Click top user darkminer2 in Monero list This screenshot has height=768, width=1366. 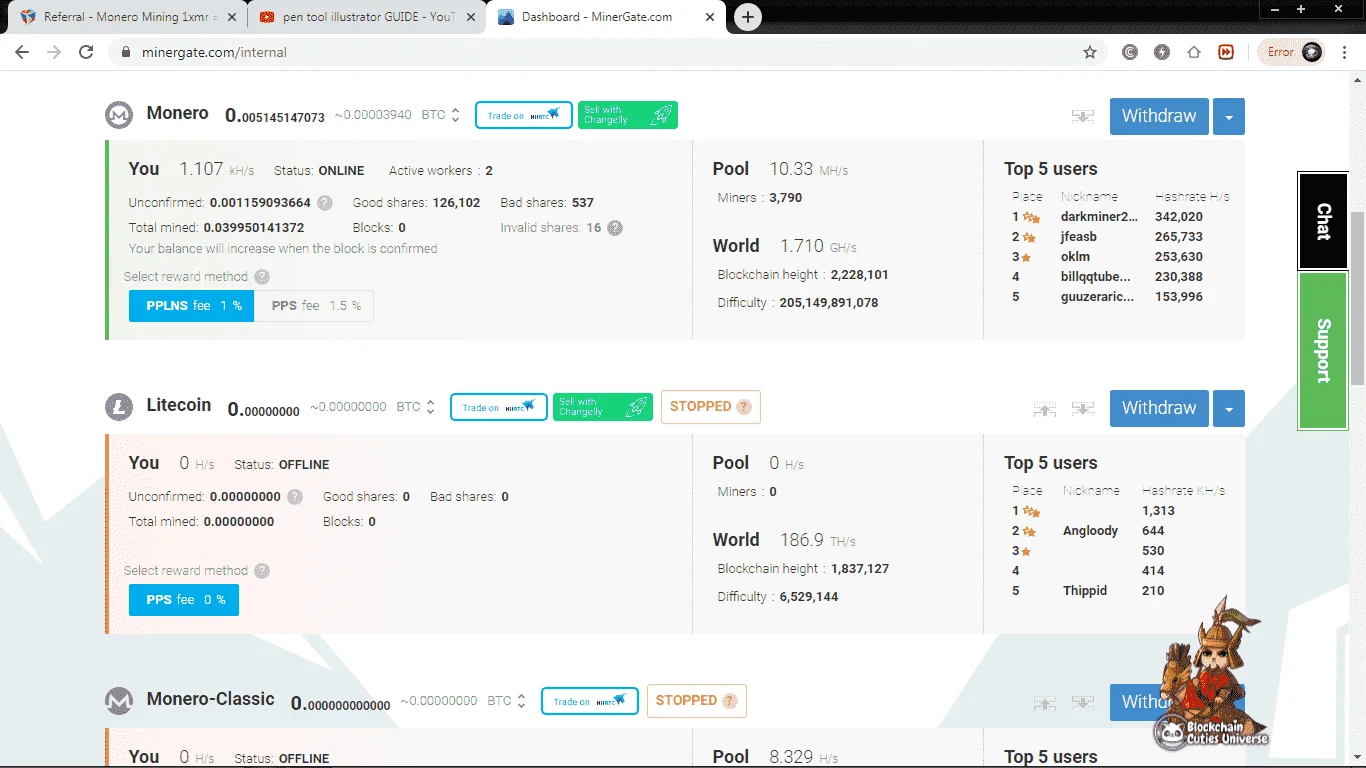point(1099,217)
